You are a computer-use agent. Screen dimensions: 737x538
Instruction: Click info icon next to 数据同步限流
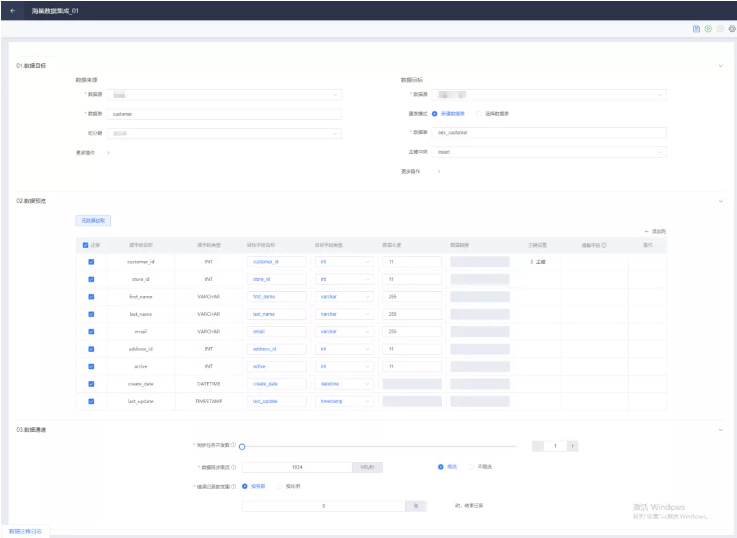click(x=234, y=467)
